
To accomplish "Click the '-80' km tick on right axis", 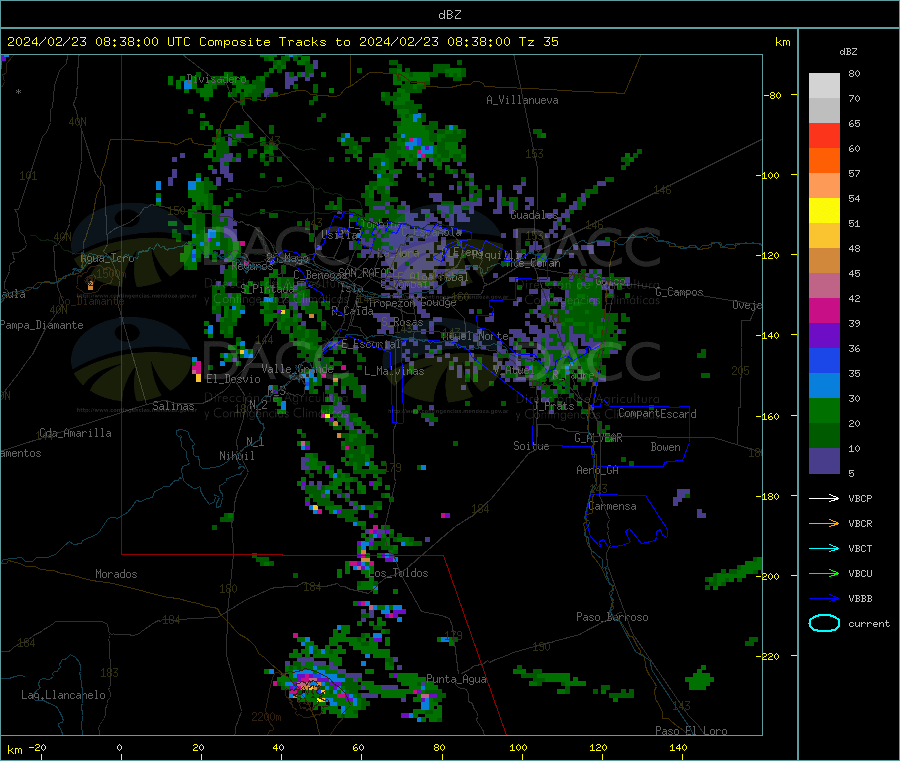I will coord(773,95).
